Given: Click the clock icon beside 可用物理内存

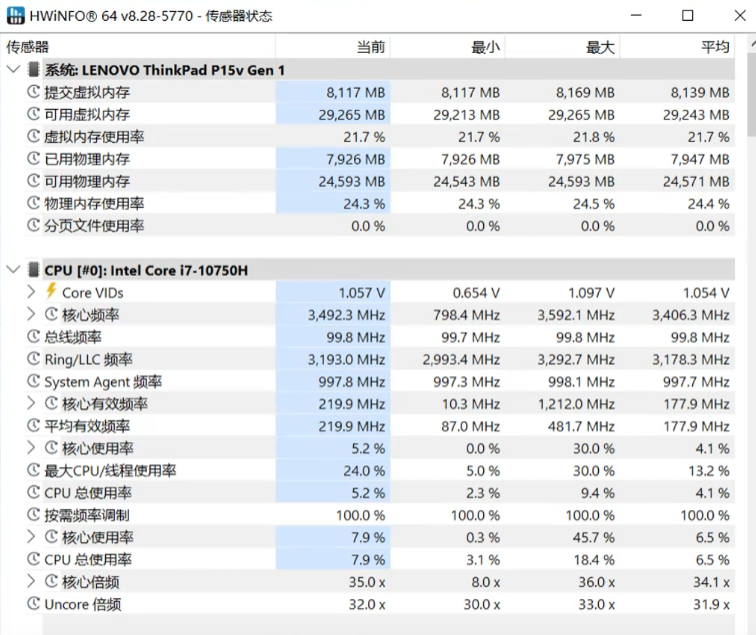Looking at the screenshot, I should pos(33,181).
